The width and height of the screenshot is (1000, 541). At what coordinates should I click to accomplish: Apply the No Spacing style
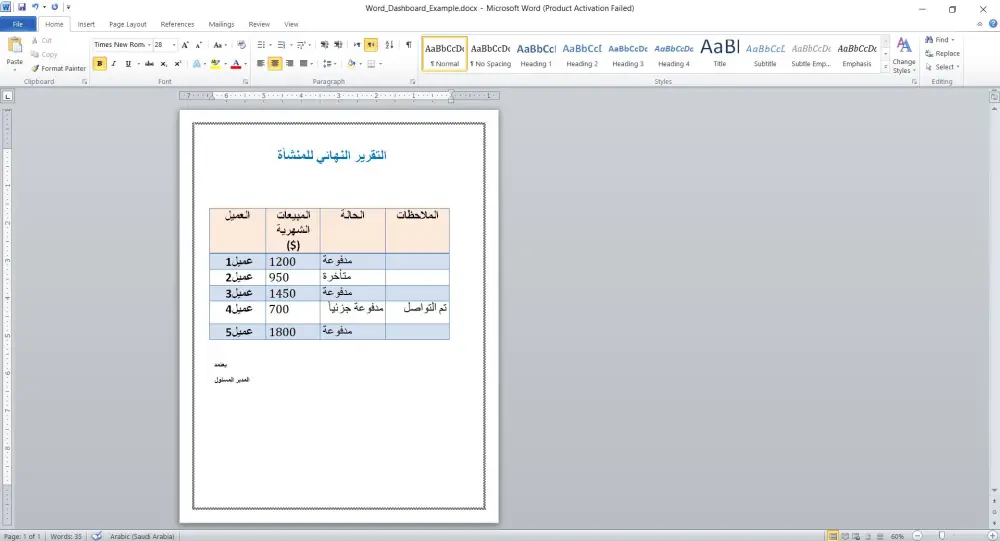tap(490, 54)
